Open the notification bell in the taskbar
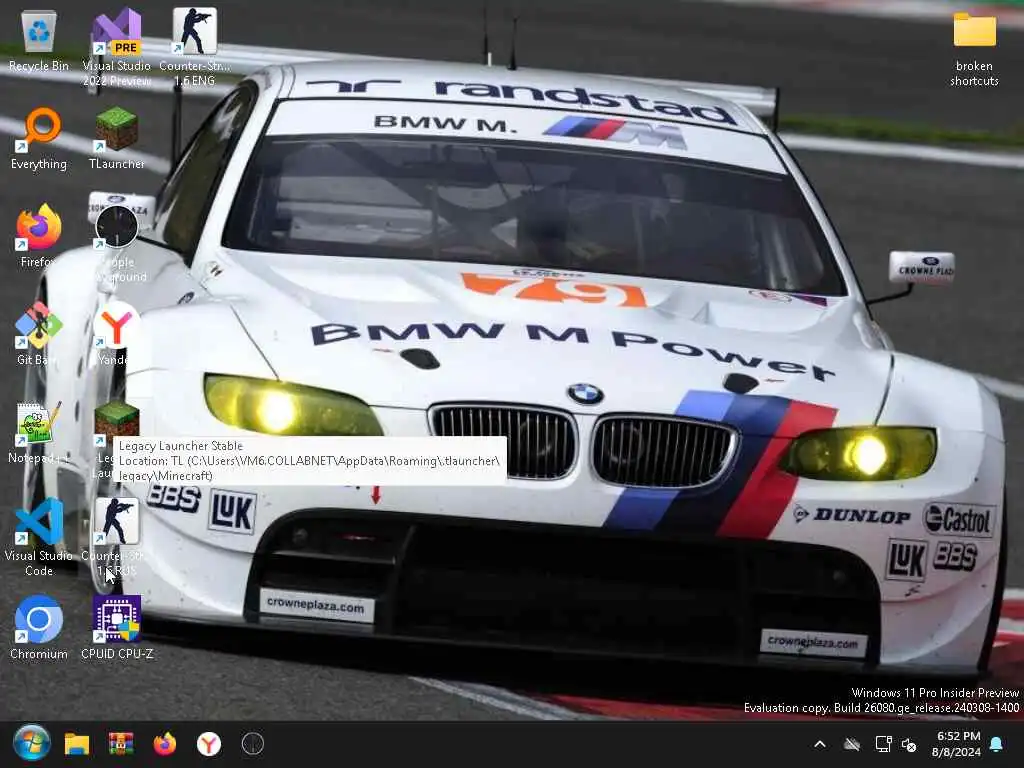1024x768 pixels. coord(997,744)
